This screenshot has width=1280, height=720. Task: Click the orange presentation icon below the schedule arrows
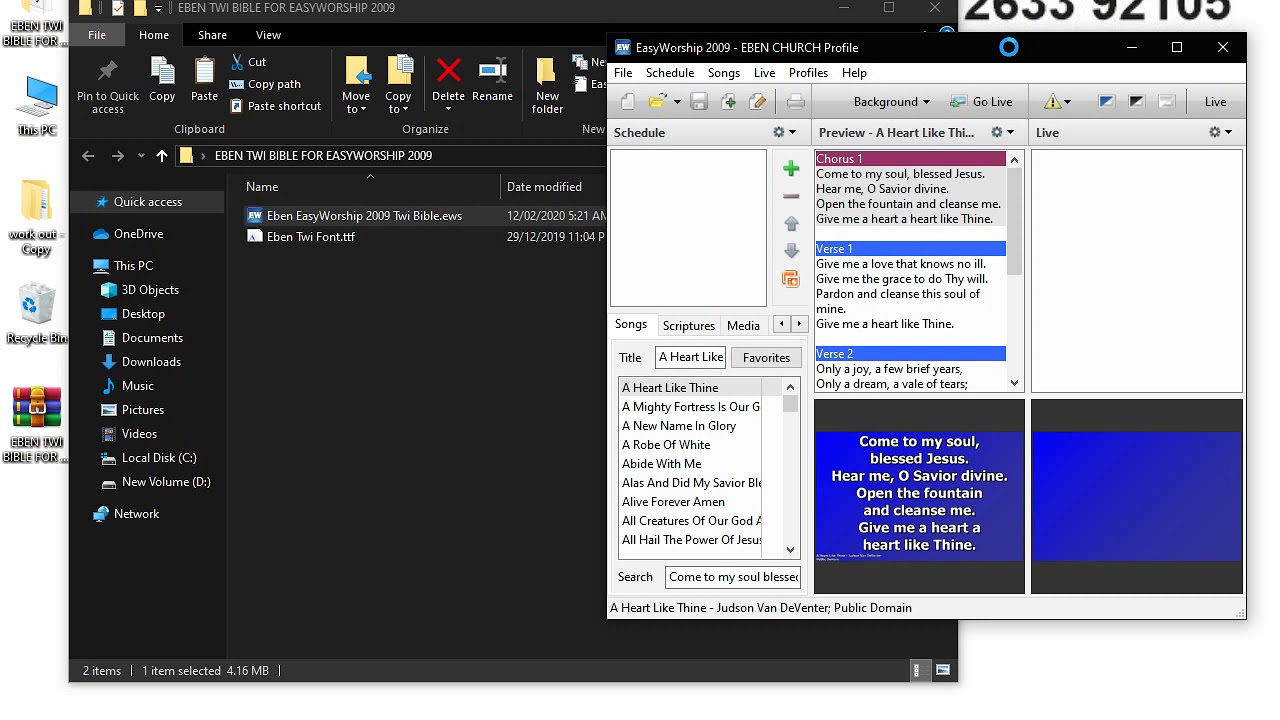click(x=791, y=279)
